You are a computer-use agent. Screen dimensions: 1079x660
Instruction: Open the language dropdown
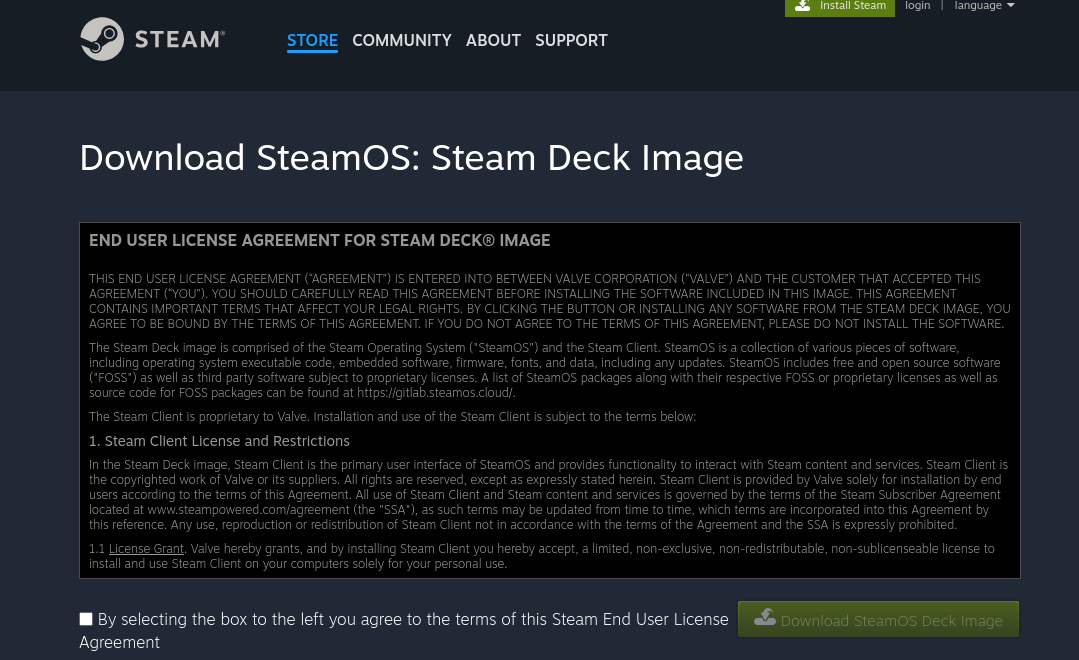click(x=977, y=6)
